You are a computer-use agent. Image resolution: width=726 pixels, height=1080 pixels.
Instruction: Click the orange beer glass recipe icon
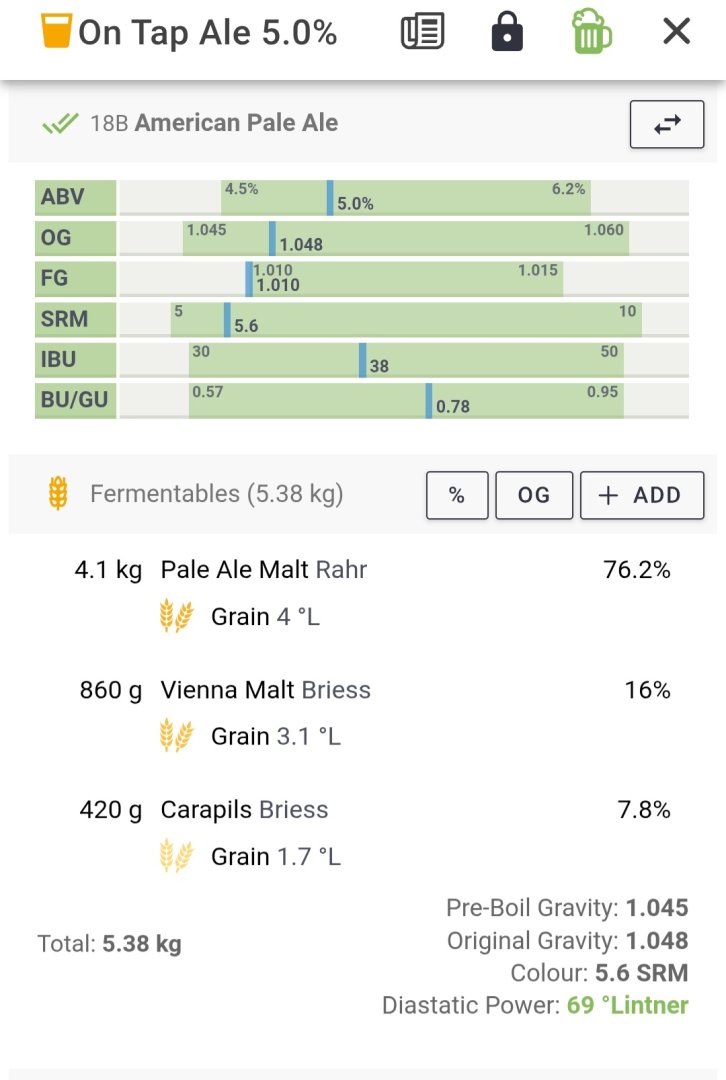[56, 31]
